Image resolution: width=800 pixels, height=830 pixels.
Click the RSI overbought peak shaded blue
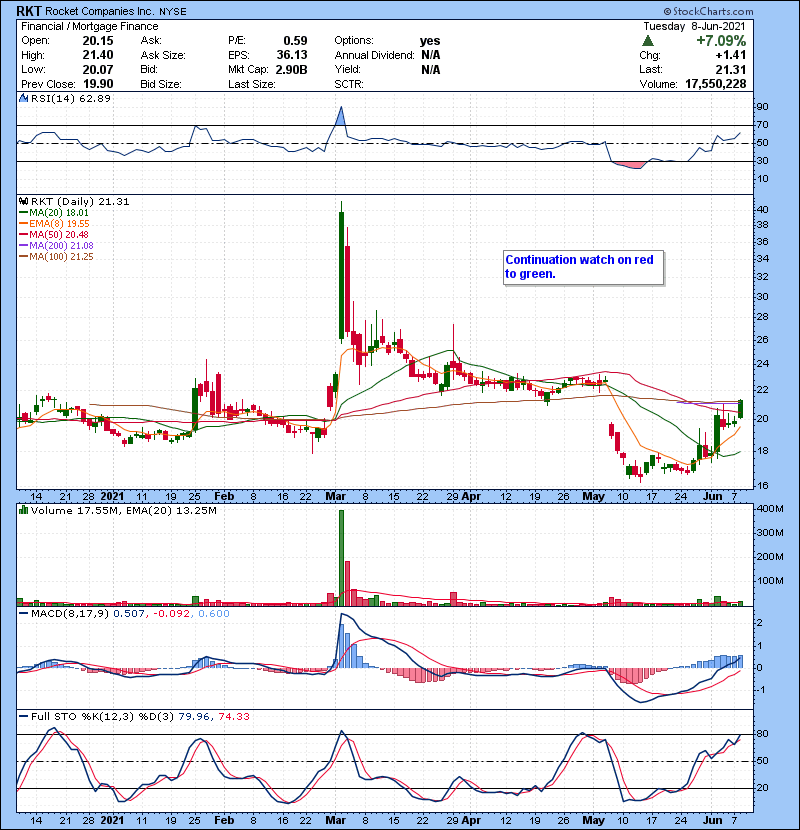tap(341, 116)
